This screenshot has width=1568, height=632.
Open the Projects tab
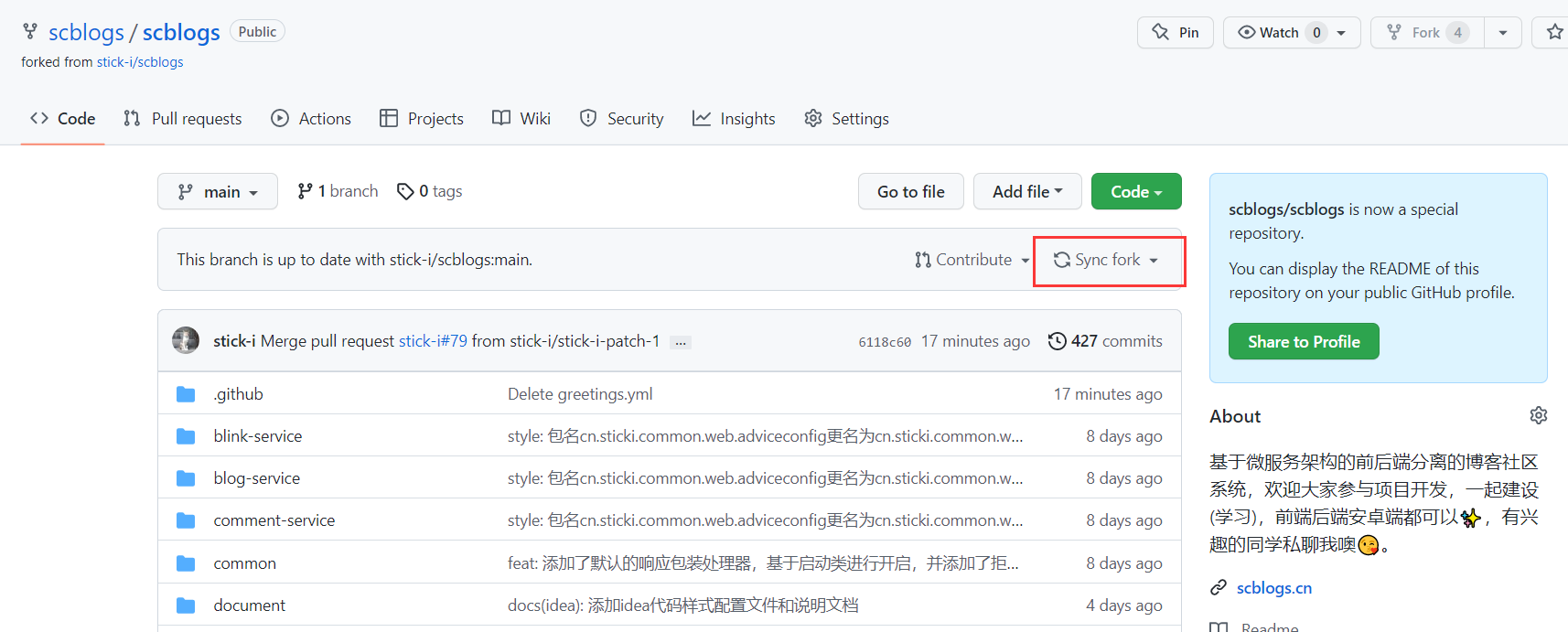422,118
